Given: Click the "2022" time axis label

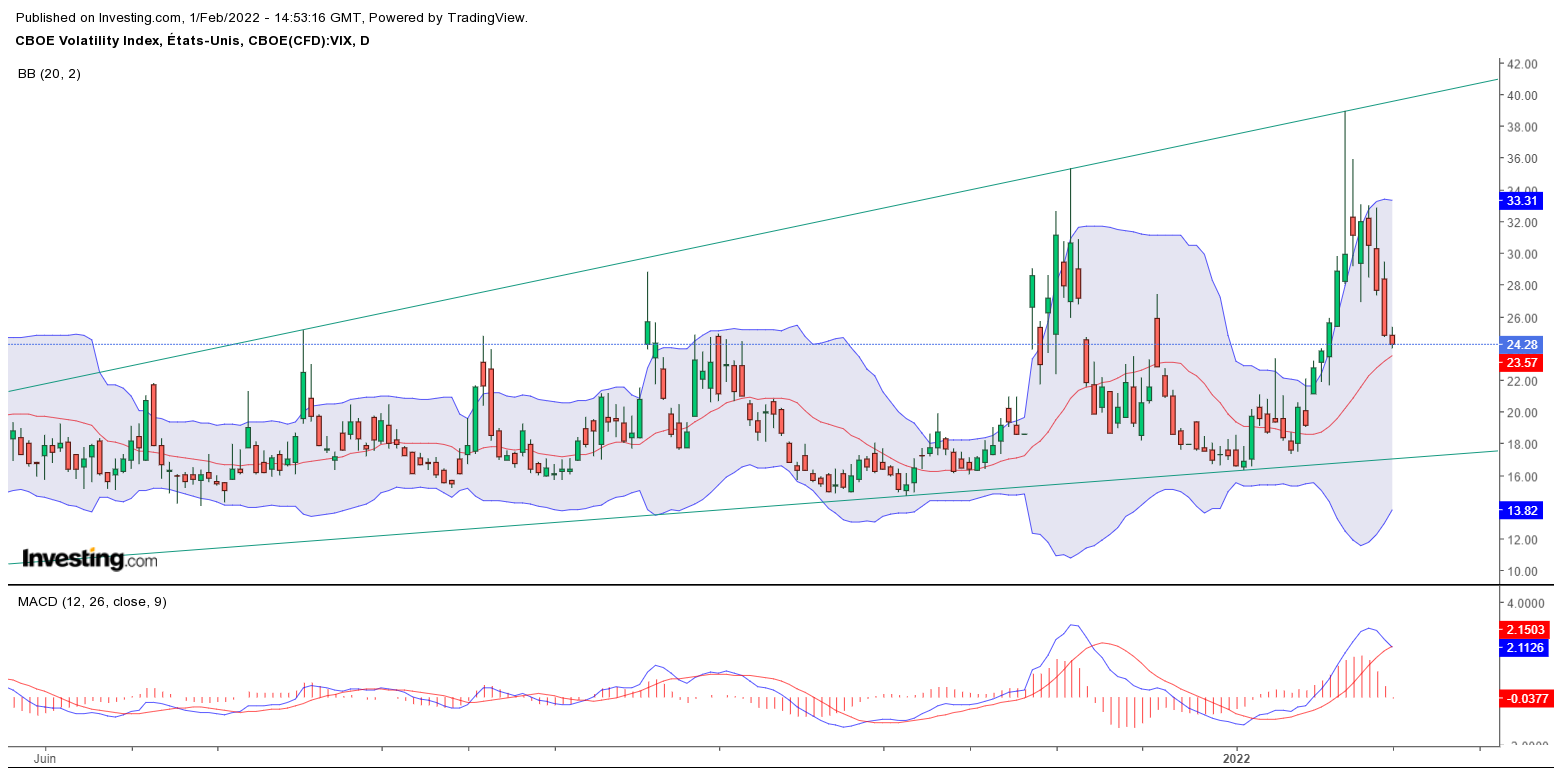Looking at the screenshot, I should [x=1236, y=759].
